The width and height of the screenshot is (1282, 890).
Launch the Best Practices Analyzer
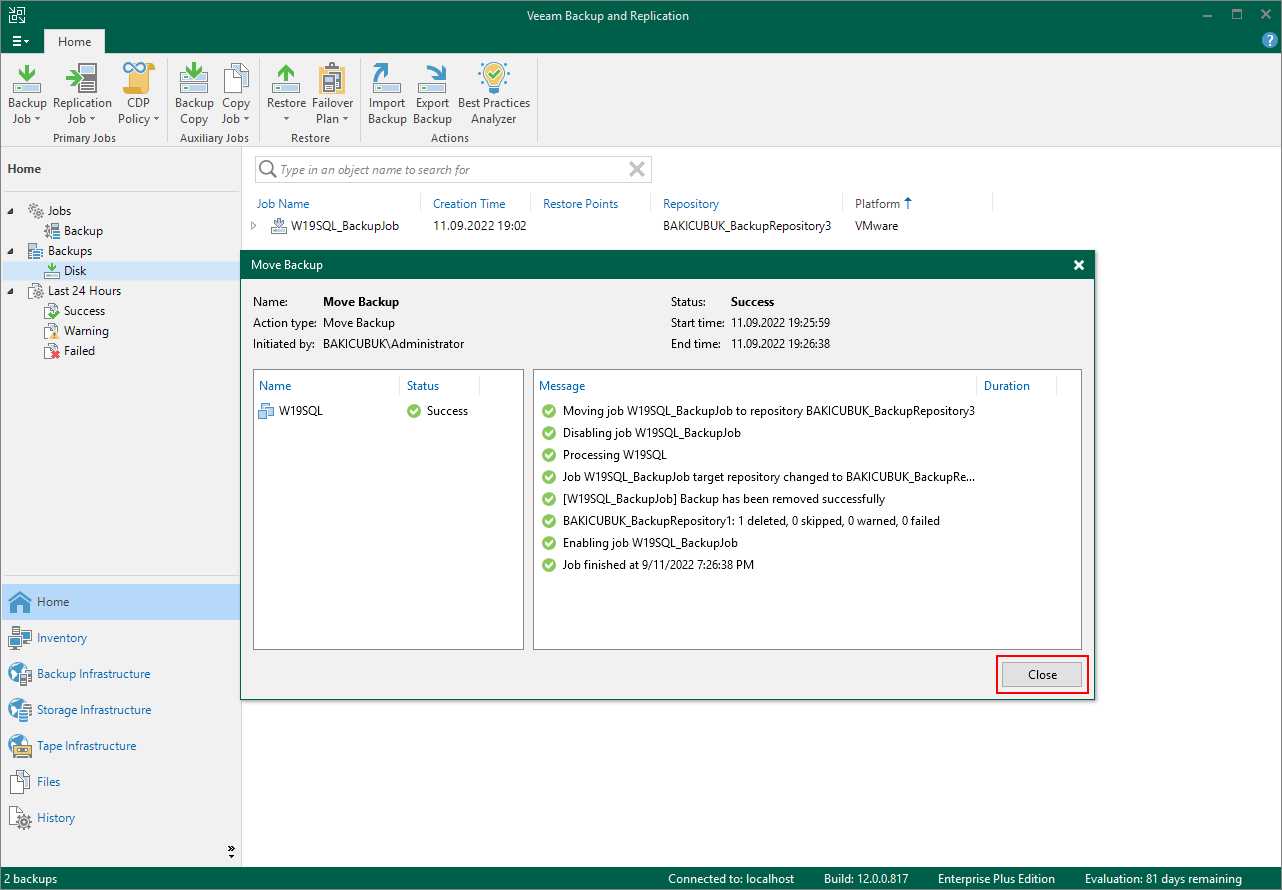494,94
